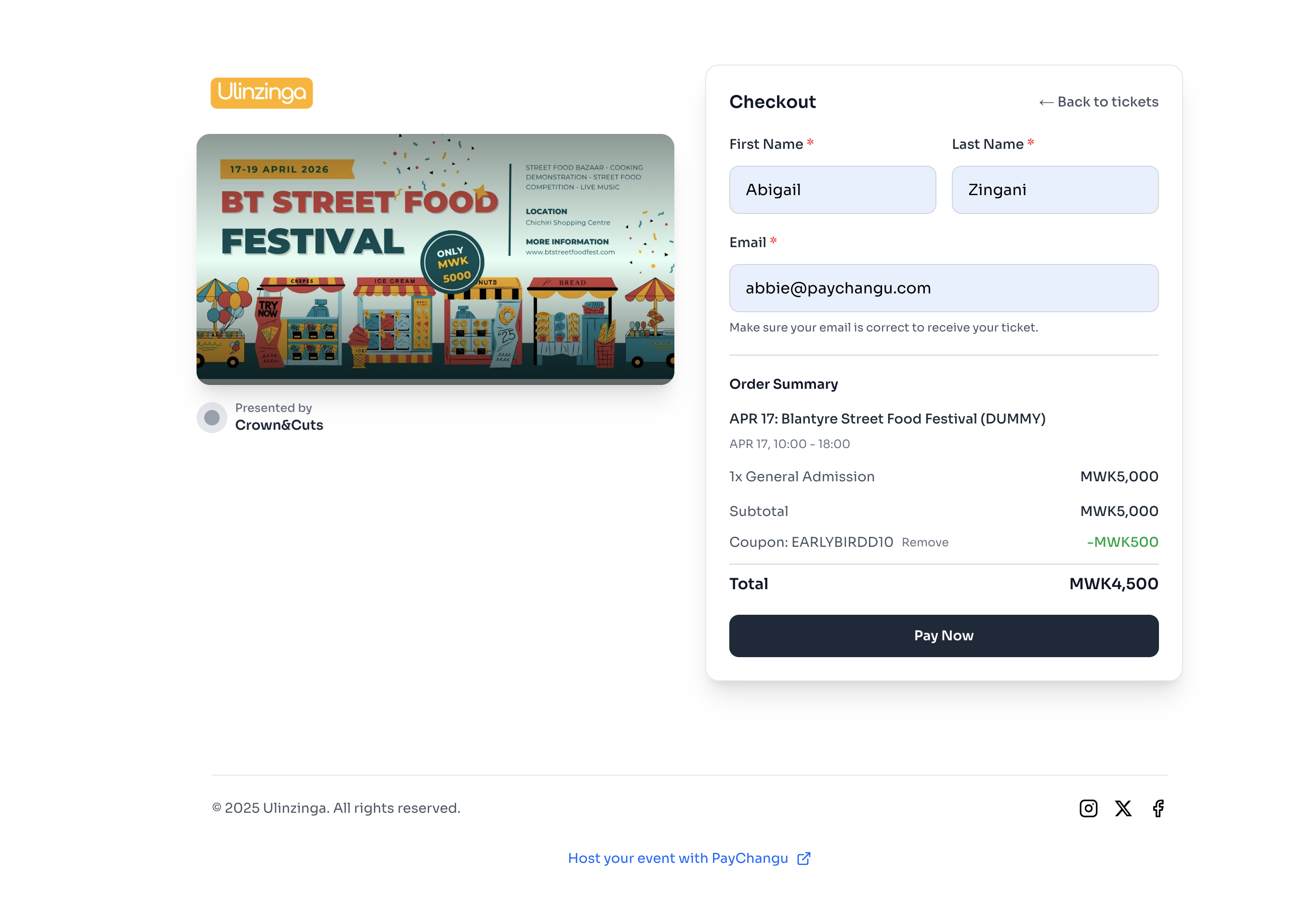Open the Facebook icon in footer

point(1158,808)
